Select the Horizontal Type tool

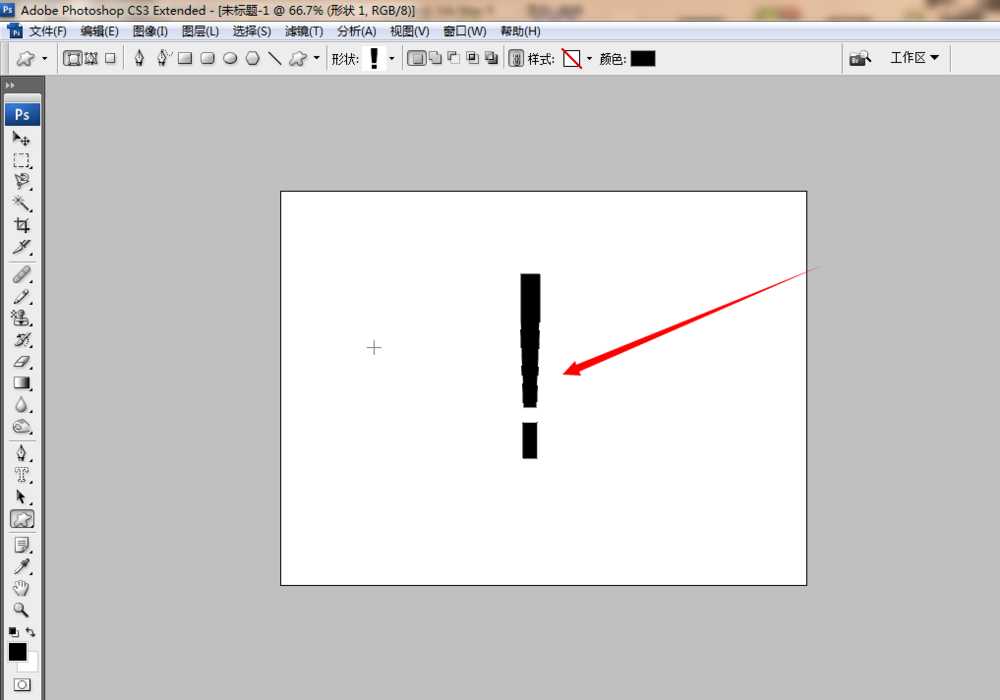click(21, 475)
